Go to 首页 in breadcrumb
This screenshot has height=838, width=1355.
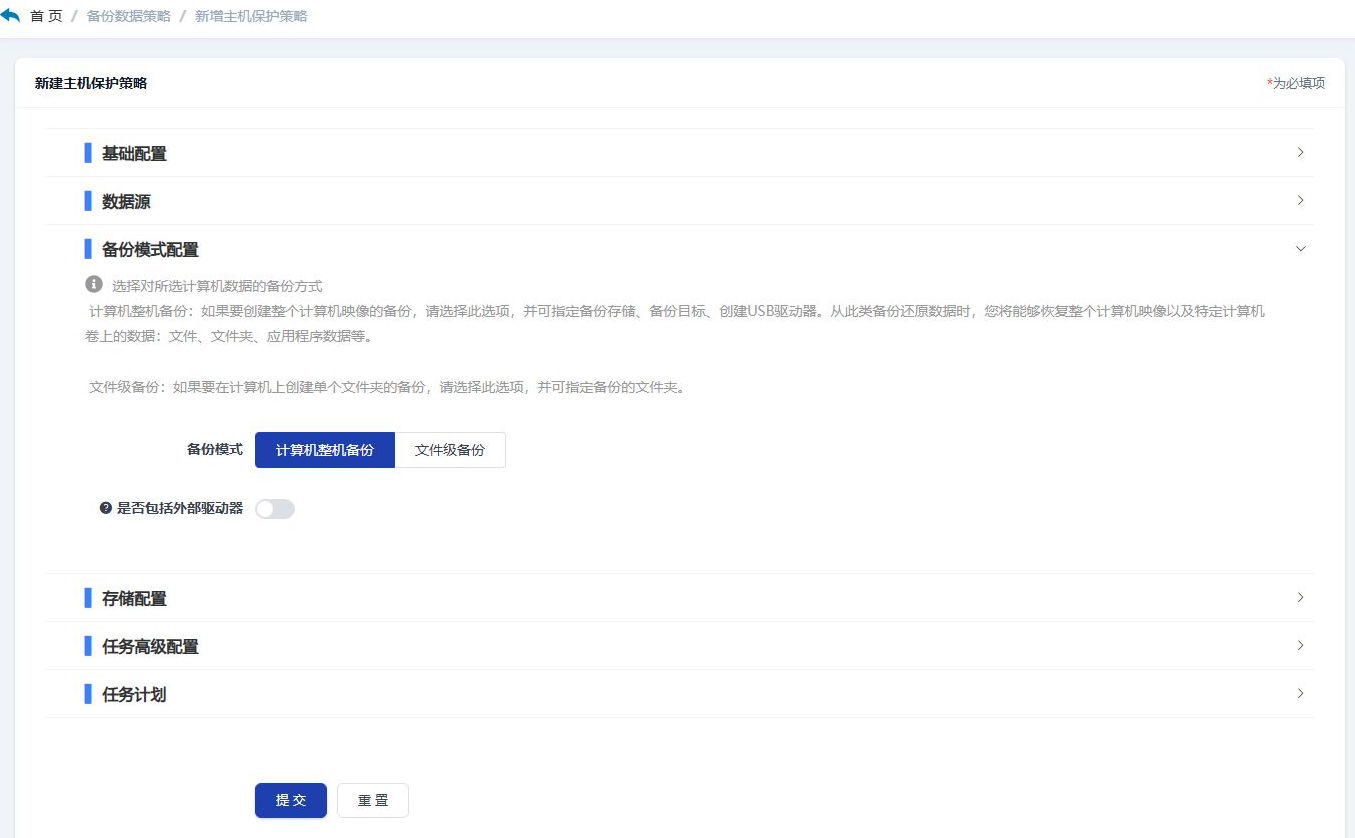point(46,17)
